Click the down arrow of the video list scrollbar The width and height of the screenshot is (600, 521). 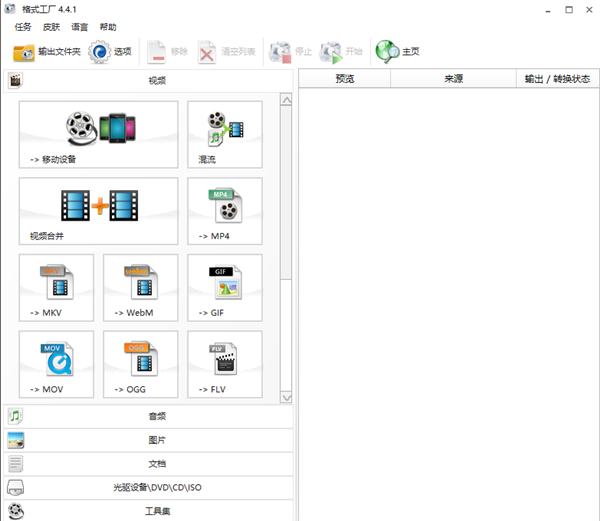pos(286,397)
